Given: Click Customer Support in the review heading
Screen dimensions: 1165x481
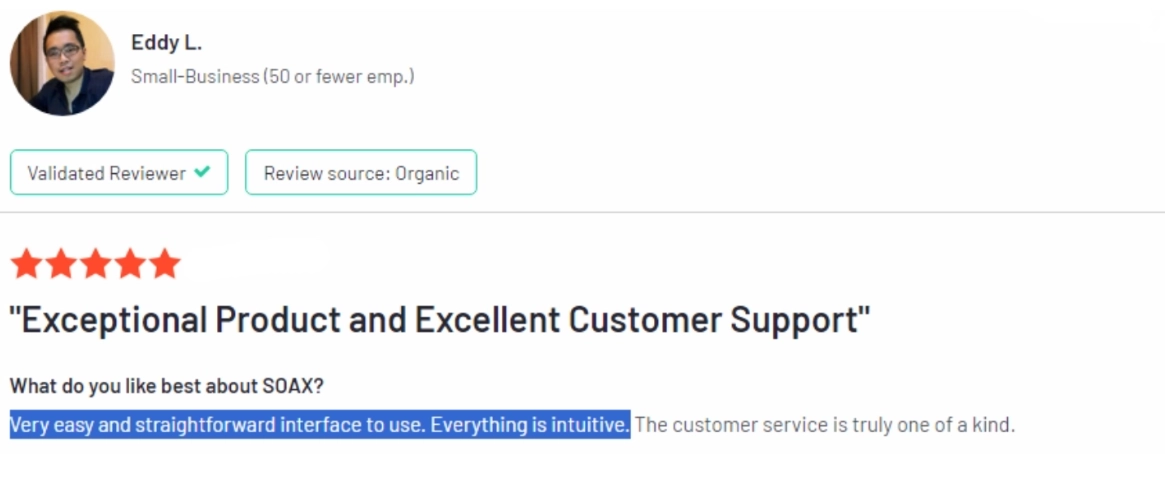Looking at the screenshot, I should pos(719,320).
